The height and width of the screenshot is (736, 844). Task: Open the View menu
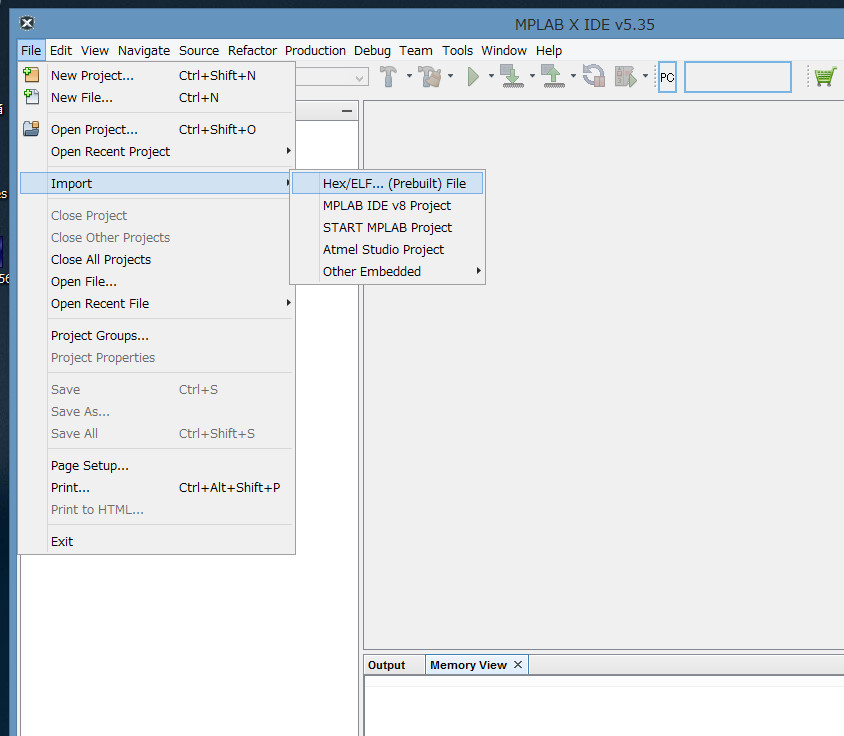(95, 51)
